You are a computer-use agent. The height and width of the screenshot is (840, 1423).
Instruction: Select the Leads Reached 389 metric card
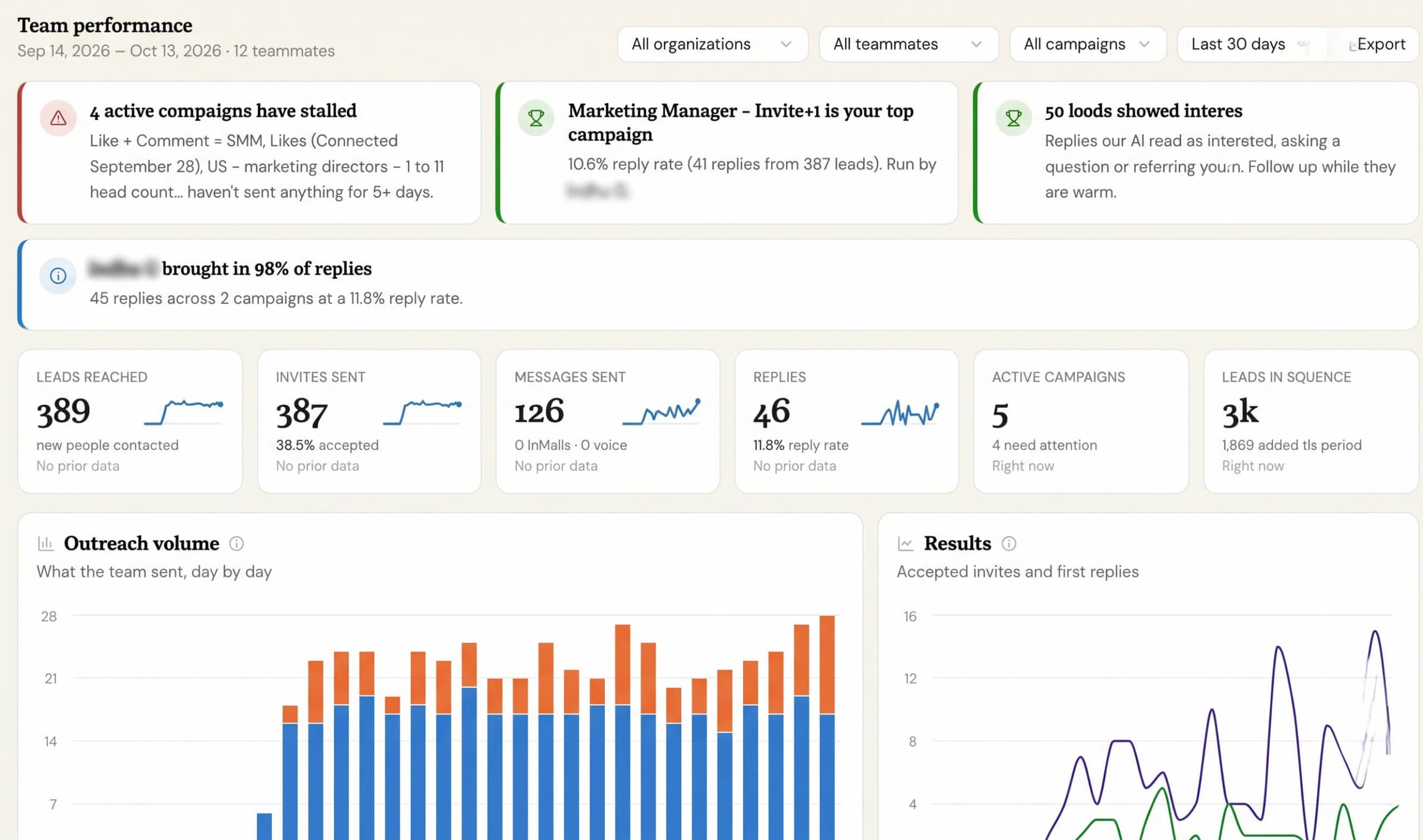point(130,421)
